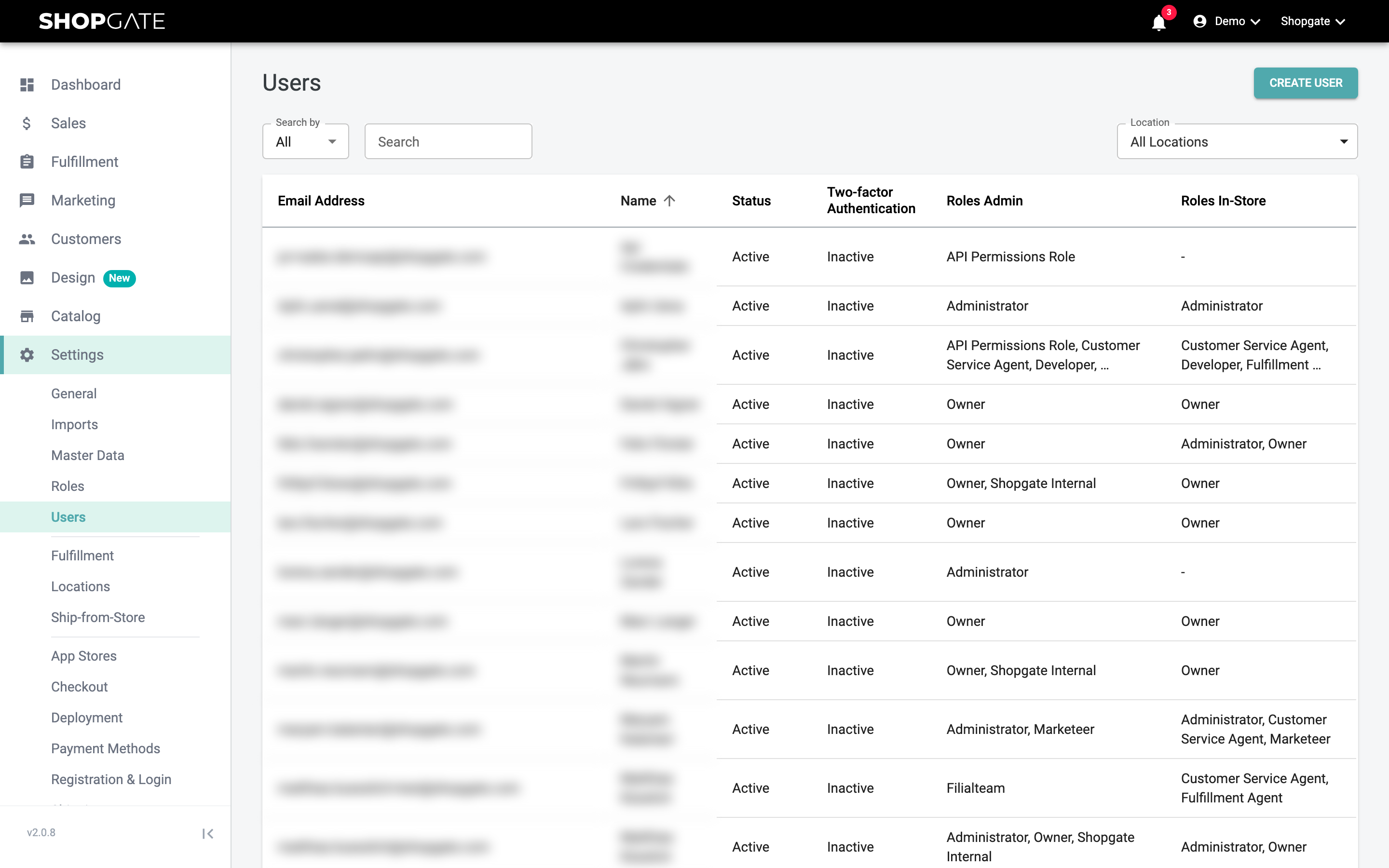Go to the Roles settings page
The height and width of the screenshot is (868, 1389).
[67, 486]
